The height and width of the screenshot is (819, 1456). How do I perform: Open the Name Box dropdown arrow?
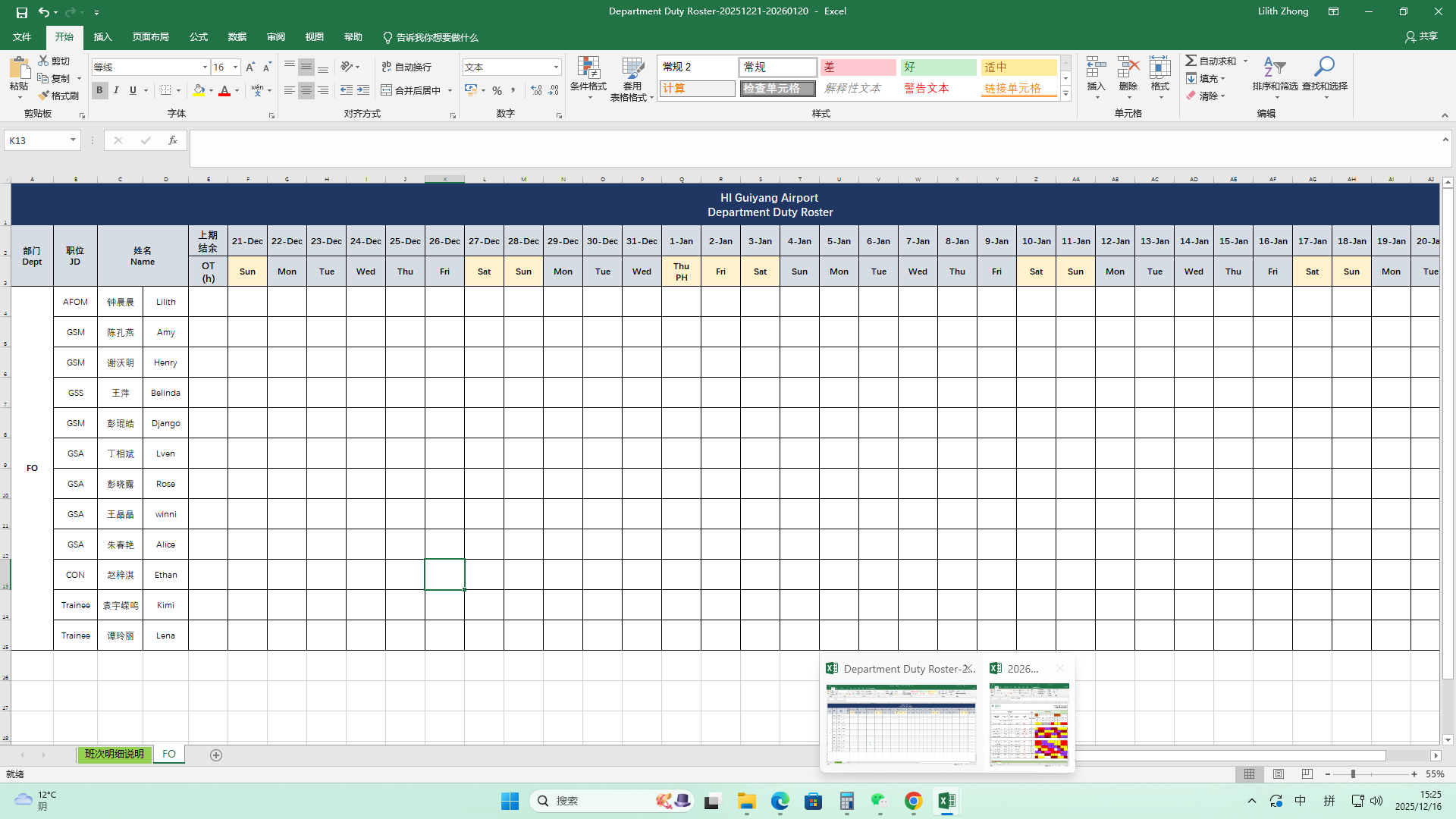(73, 140)
